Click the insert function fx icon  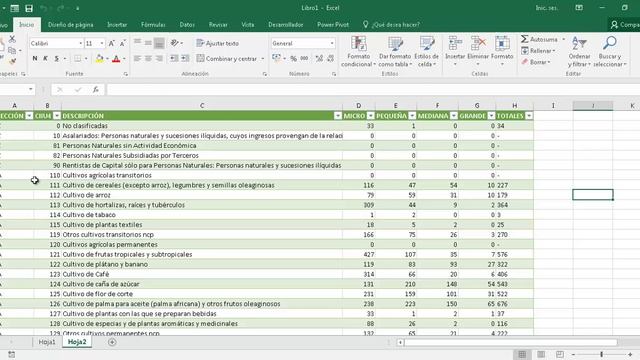[96, 89]
